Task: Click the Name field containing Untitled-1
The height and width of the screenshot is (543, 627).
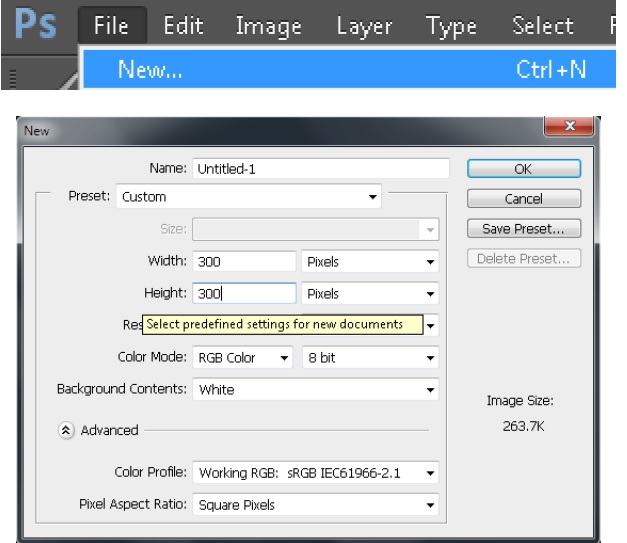Action: tap(320, 169)
